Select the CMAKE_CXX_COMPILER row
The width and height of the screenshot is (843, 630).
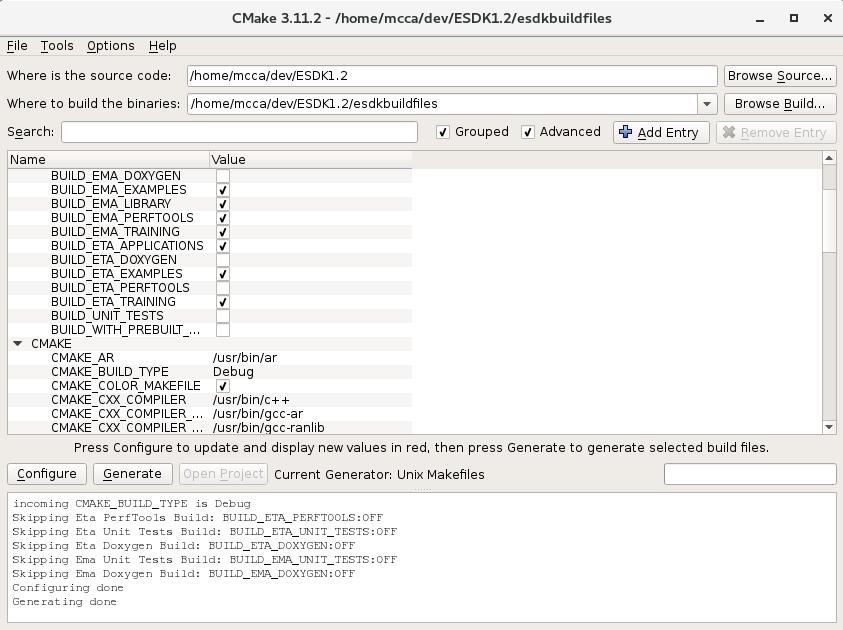(x=210, y=399)
